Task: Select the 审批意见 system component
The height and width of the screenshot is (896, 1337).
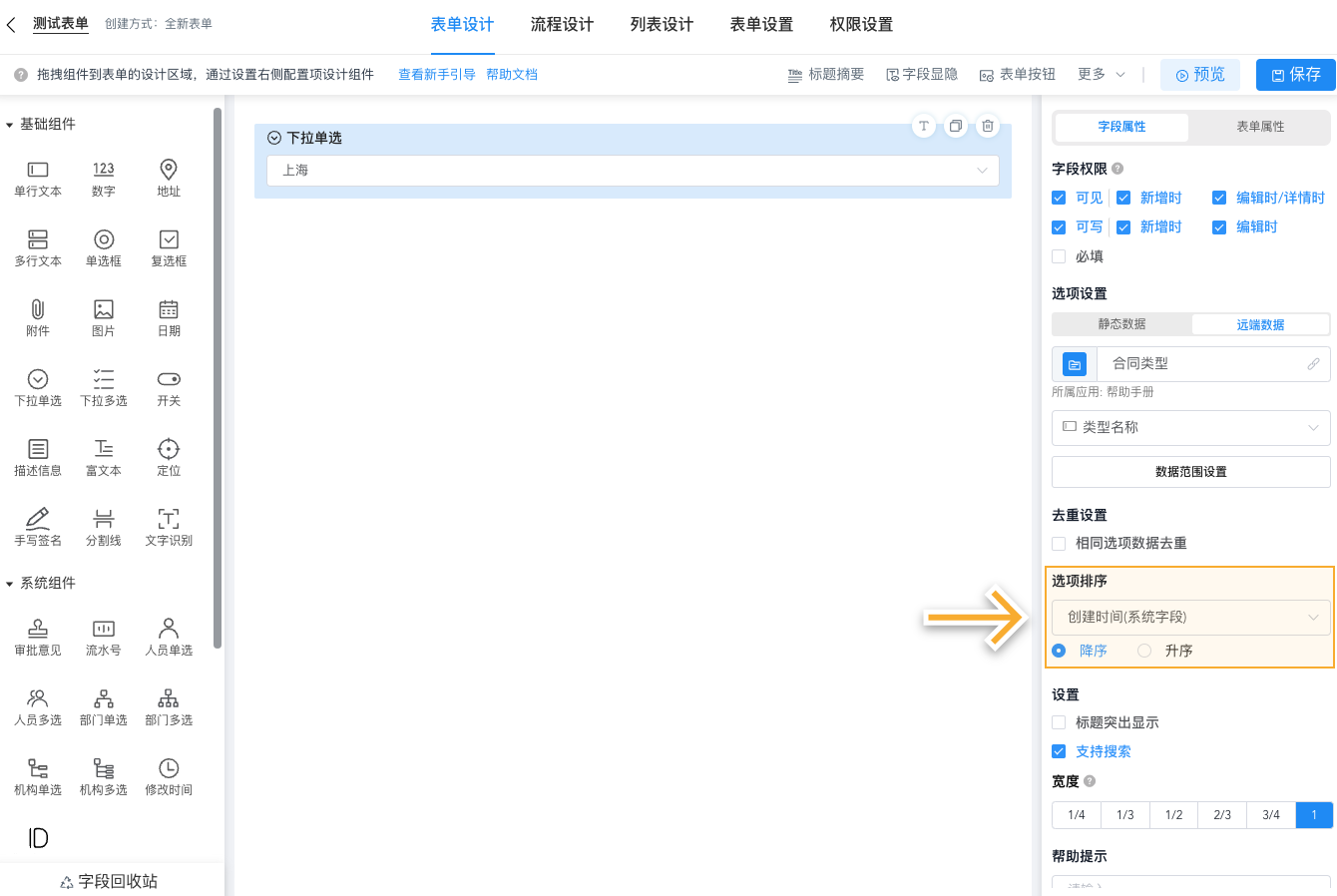Action: tap(37, 636)
